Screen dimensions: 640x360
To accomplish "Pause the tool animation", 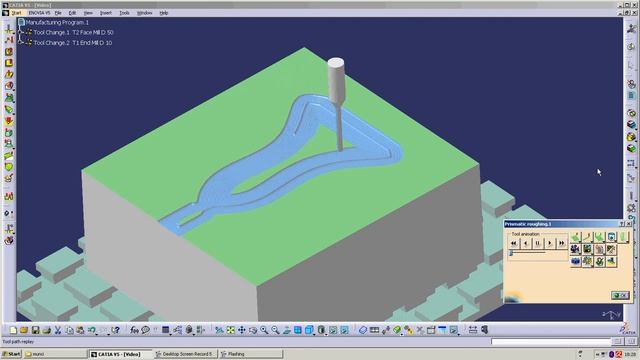I will (x=538, y=243).
